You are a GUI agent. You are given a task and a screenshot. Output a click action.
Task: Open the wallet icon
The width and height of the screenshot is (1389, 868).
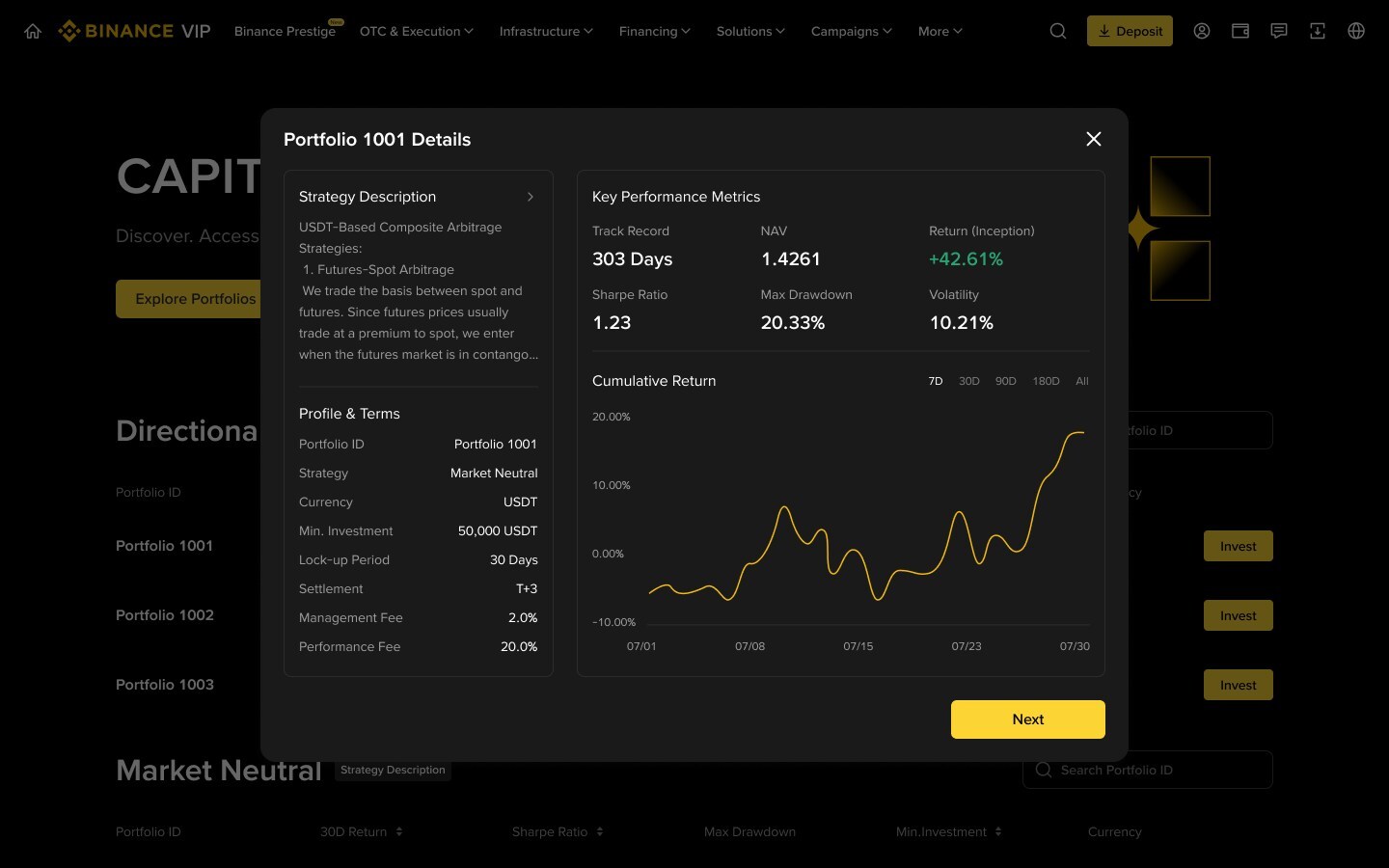tap(1240, 31)
